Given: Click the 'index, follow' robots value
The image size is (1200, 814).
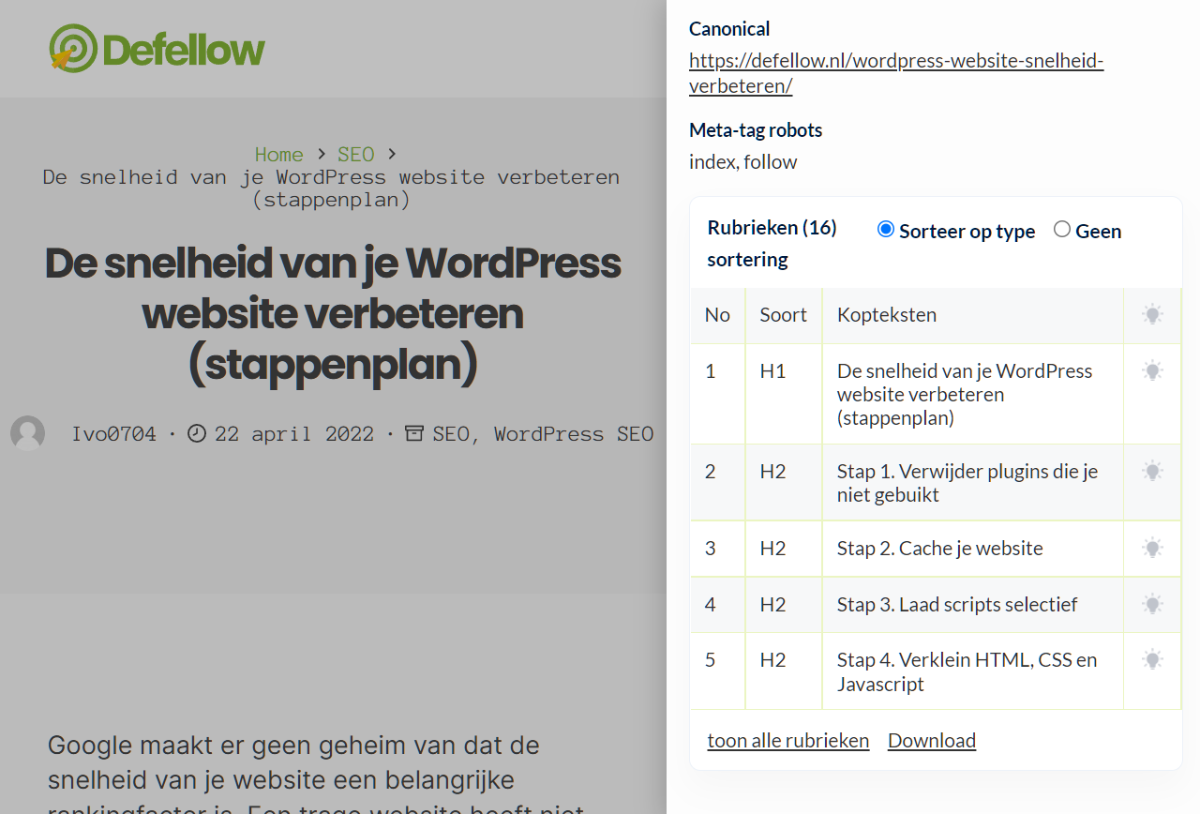Looking at the screenshot, I should [743, 162].
